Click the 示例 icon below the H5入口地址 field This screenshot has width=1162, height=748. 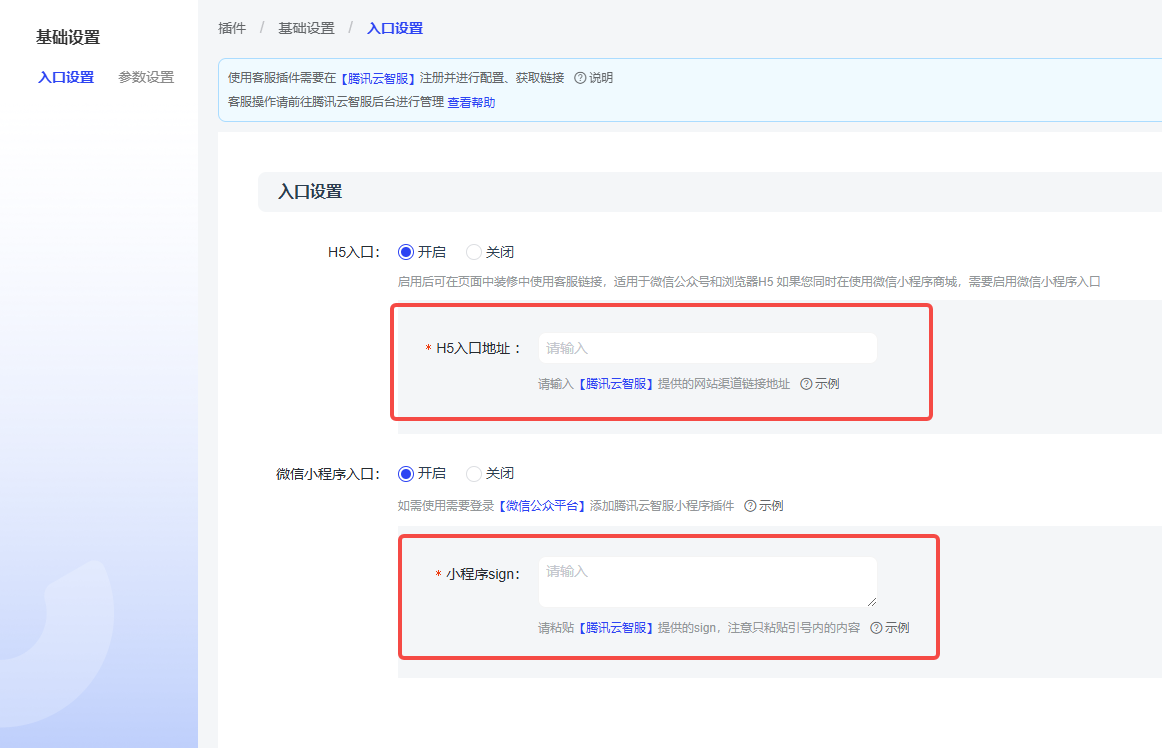(x=806, y=384)
